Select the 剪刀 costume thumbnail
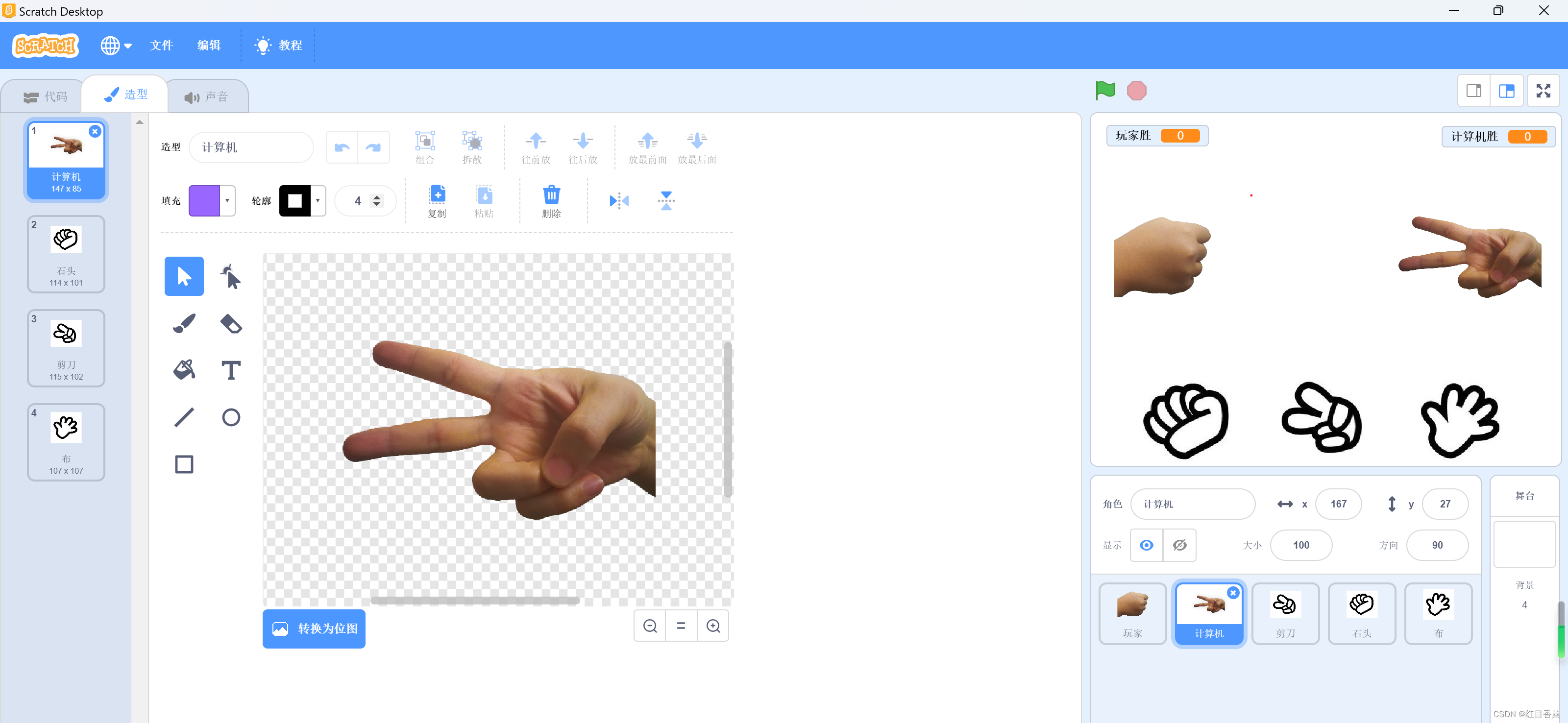 coord(66,348)
